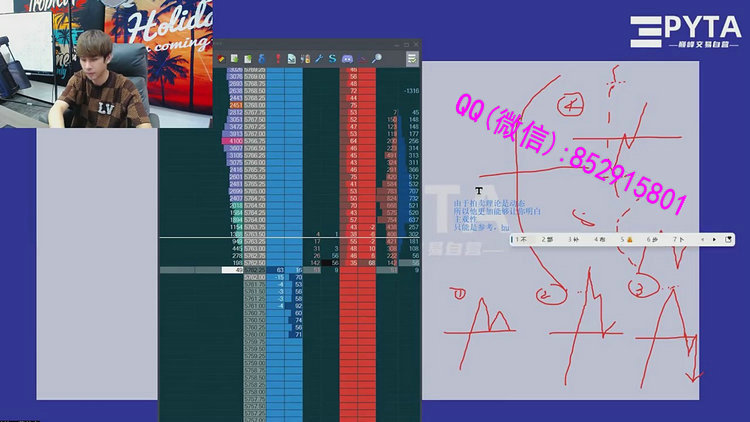Minimize the trading ladder window
The image size is (750, 422).
pyautogui.click(x=397, y=44)
